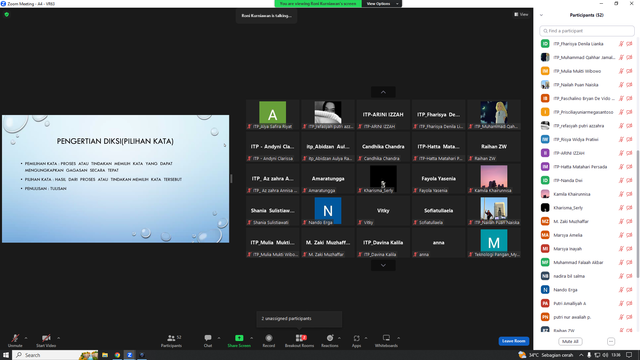Click the Kamila Khairunnisa video tile

click(x=494, y=178)
